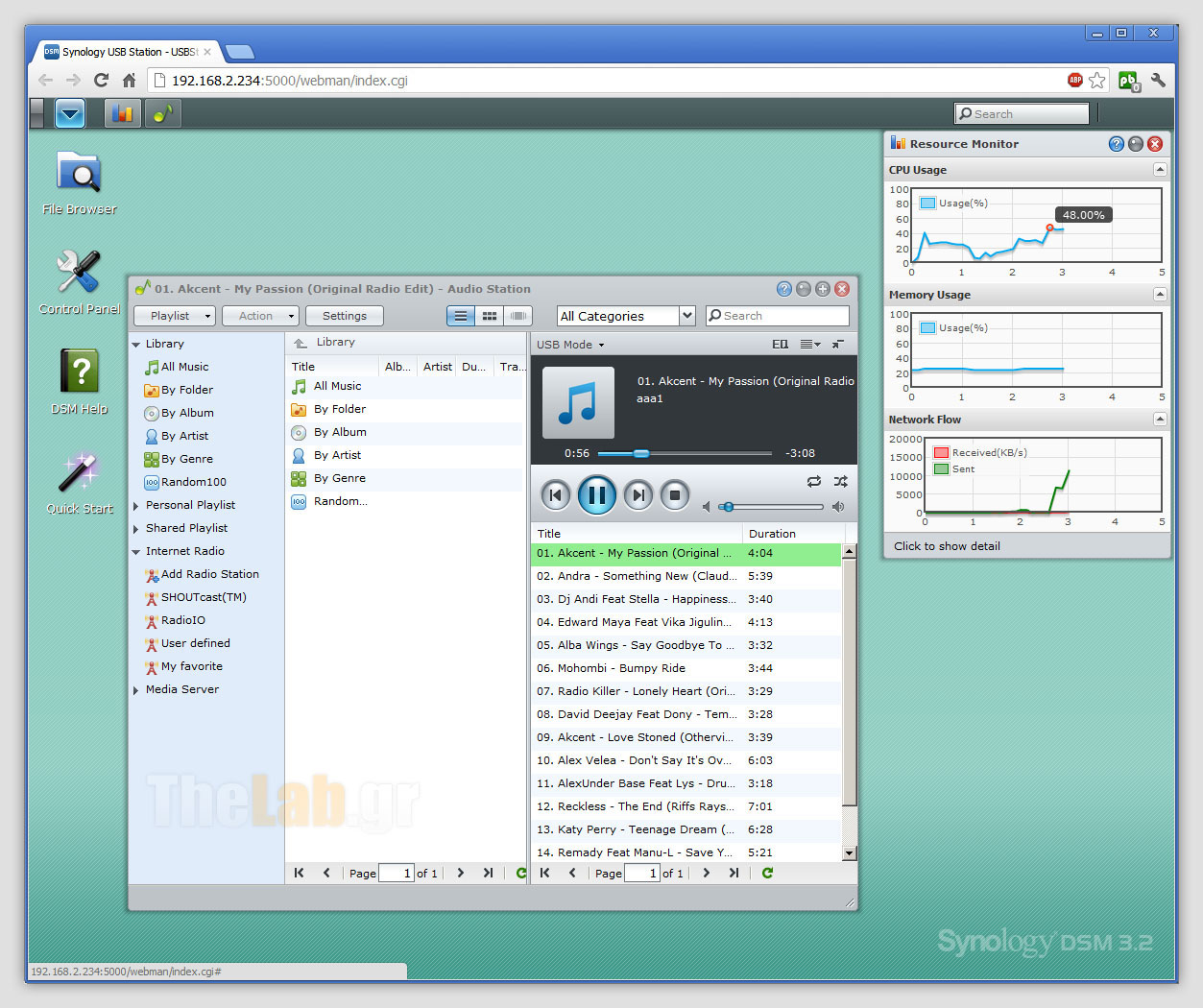Viewport: 1203px width, 1008px height.
Task: Refresh the Library file list
Action: click(521, 873)
